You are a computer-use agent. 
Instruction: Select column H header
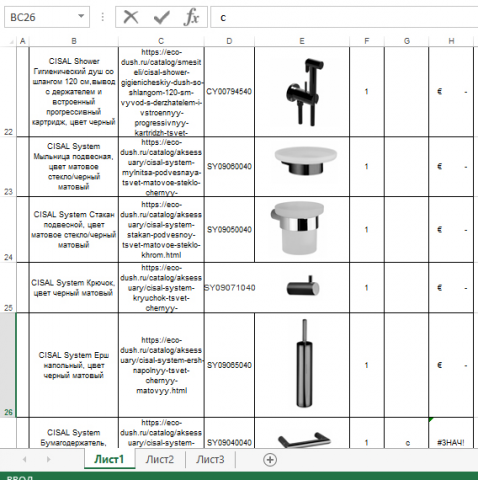tap(451, 41)
